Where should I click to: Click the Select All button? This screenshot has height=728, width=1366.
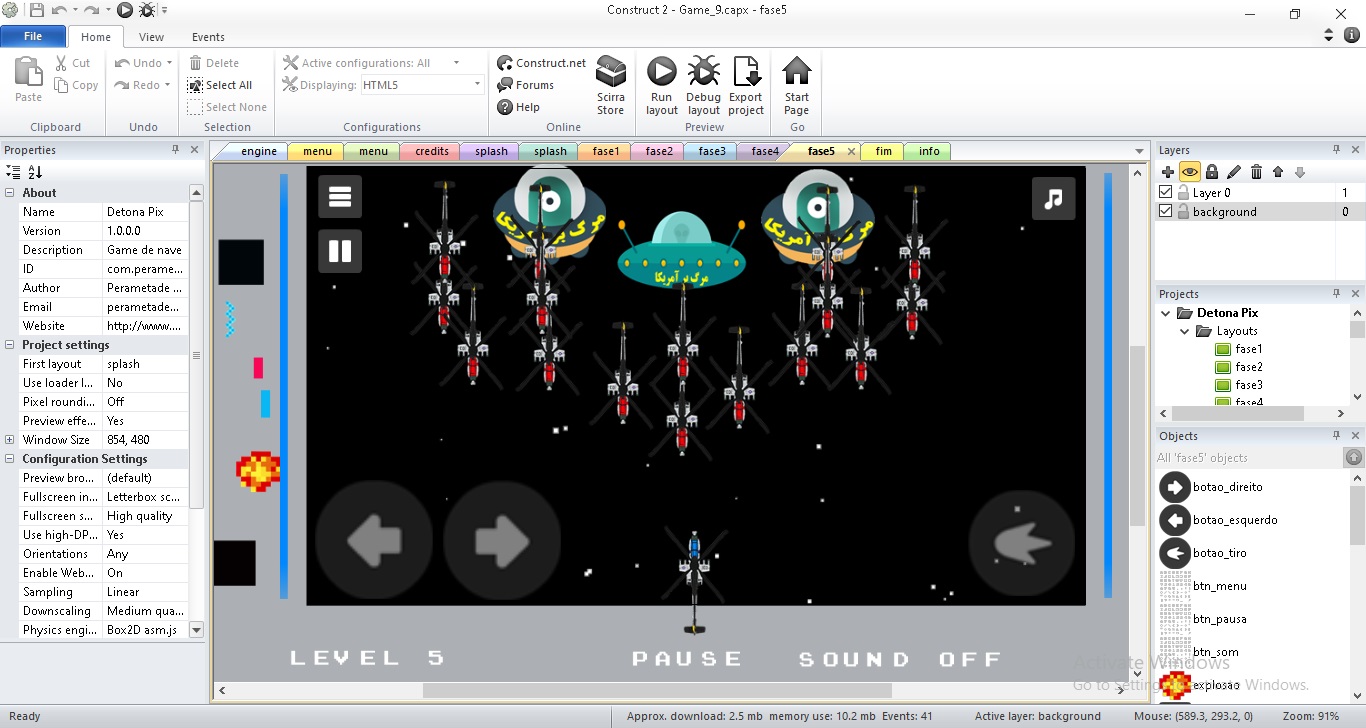(x=220, y=85)
